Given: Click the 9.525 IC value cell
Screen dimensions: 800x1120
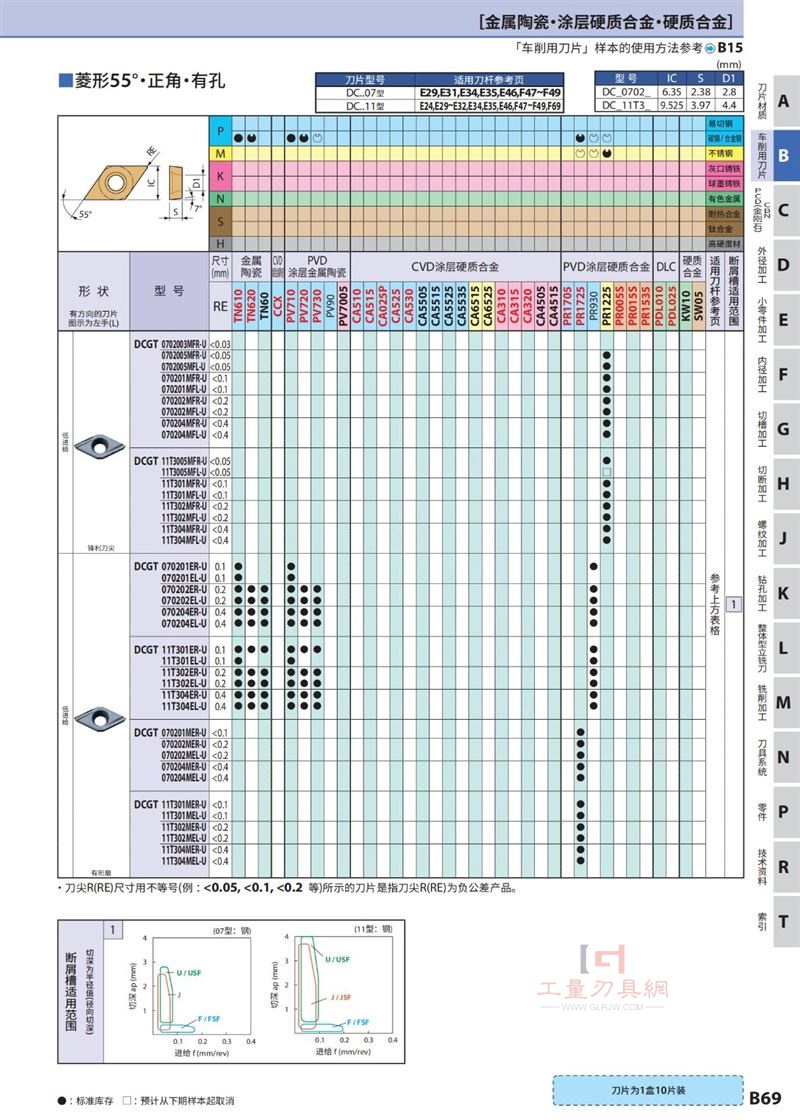Looking at the screenshot, I should [671, 105].
